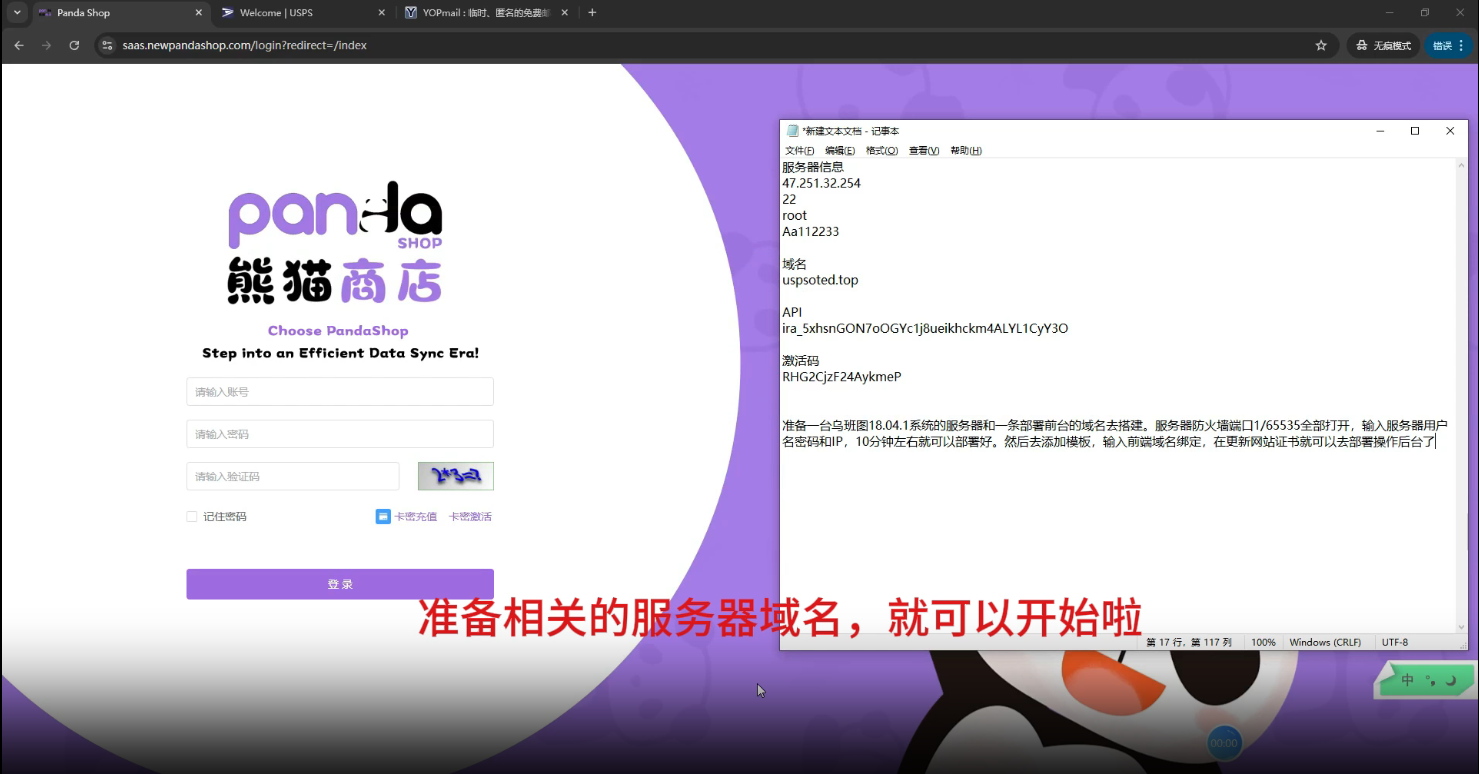Click the Windows (CRLF) status entry
This screenshot has height=774, width=1479.
[x=1325, y=642]
